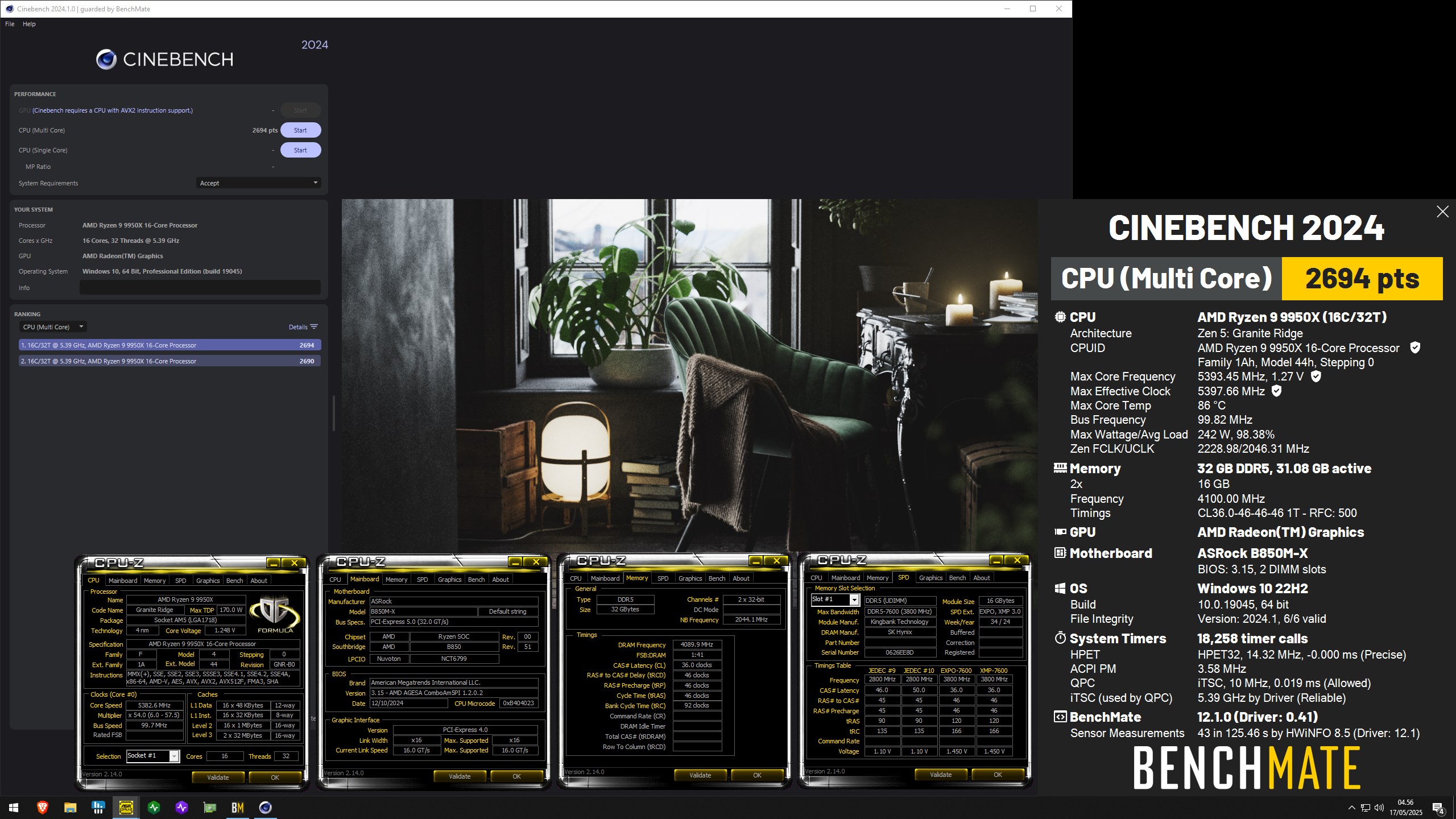The height and width of the screenshot is (819, 1456).
Task: Switch to Cinebench via its taskbar icon
Action: coord(266,807)
